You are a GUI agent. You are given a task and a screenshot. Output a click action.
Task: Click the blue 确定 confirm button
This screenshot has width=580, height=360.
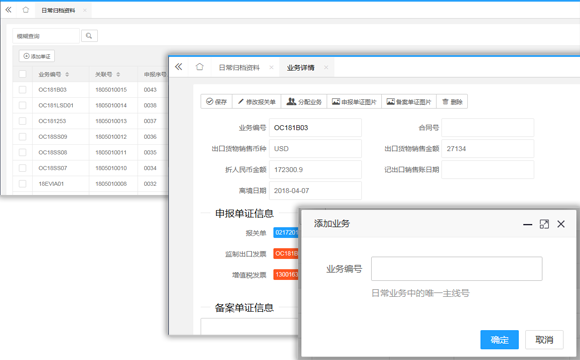499,340
